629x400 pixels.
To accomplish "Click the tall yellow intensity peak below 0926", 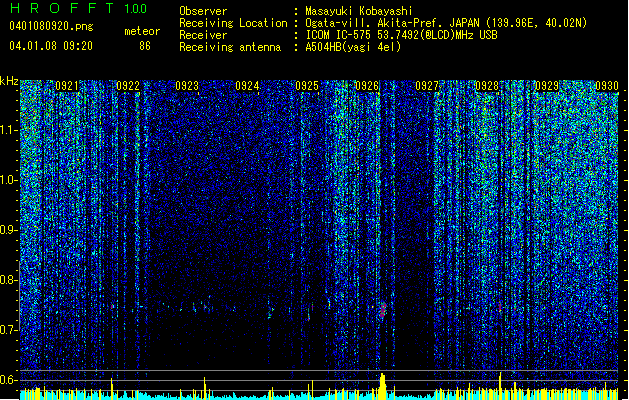I will tap(382, 386).
